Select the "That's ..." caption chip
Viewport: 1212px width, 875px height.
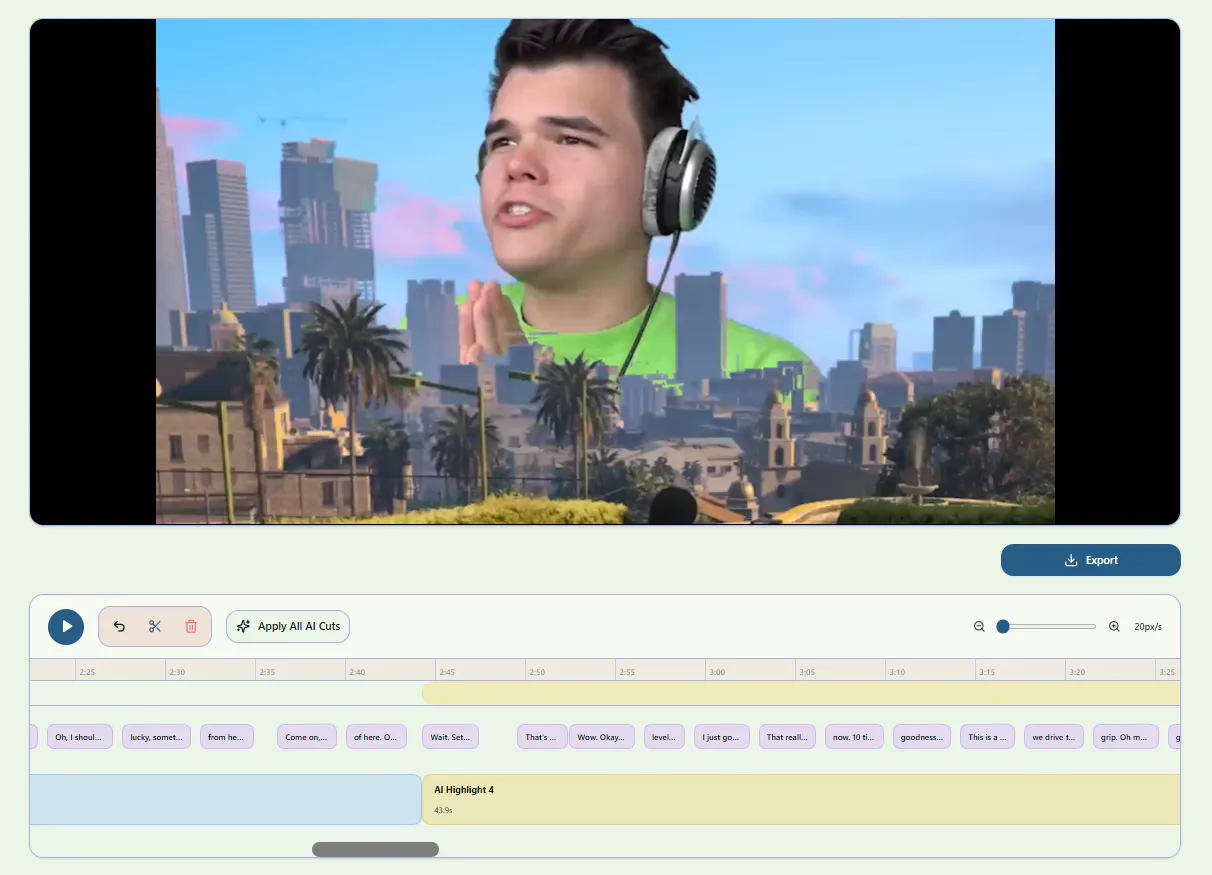click(x=542, y=737)
